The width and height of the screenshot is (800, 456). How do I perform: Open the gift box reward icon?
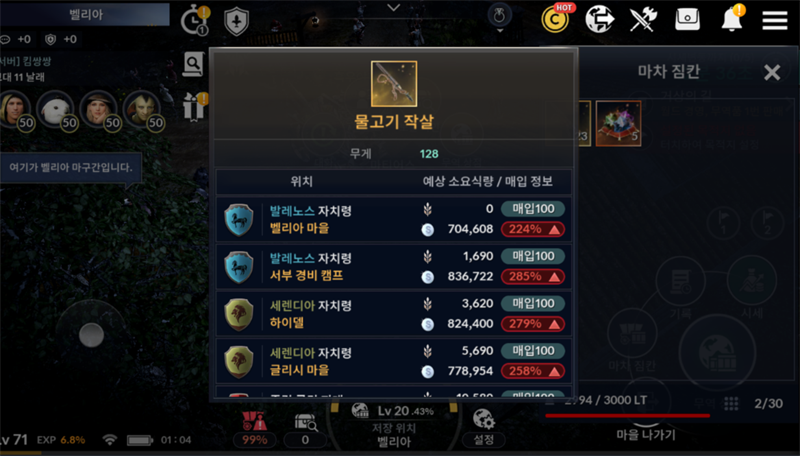195,107
